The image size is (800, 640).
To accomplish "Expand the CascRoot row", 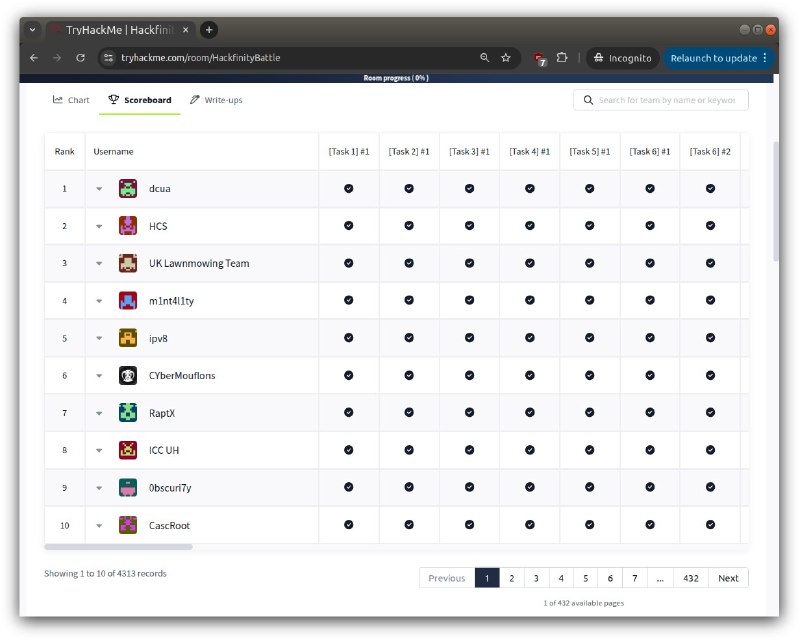I will 99,526.
